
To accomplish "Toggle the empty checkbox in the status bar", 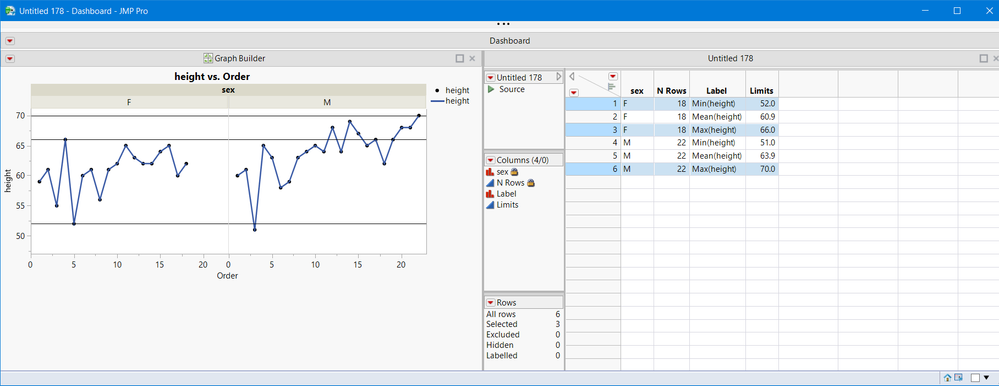I will pos(976,378).
